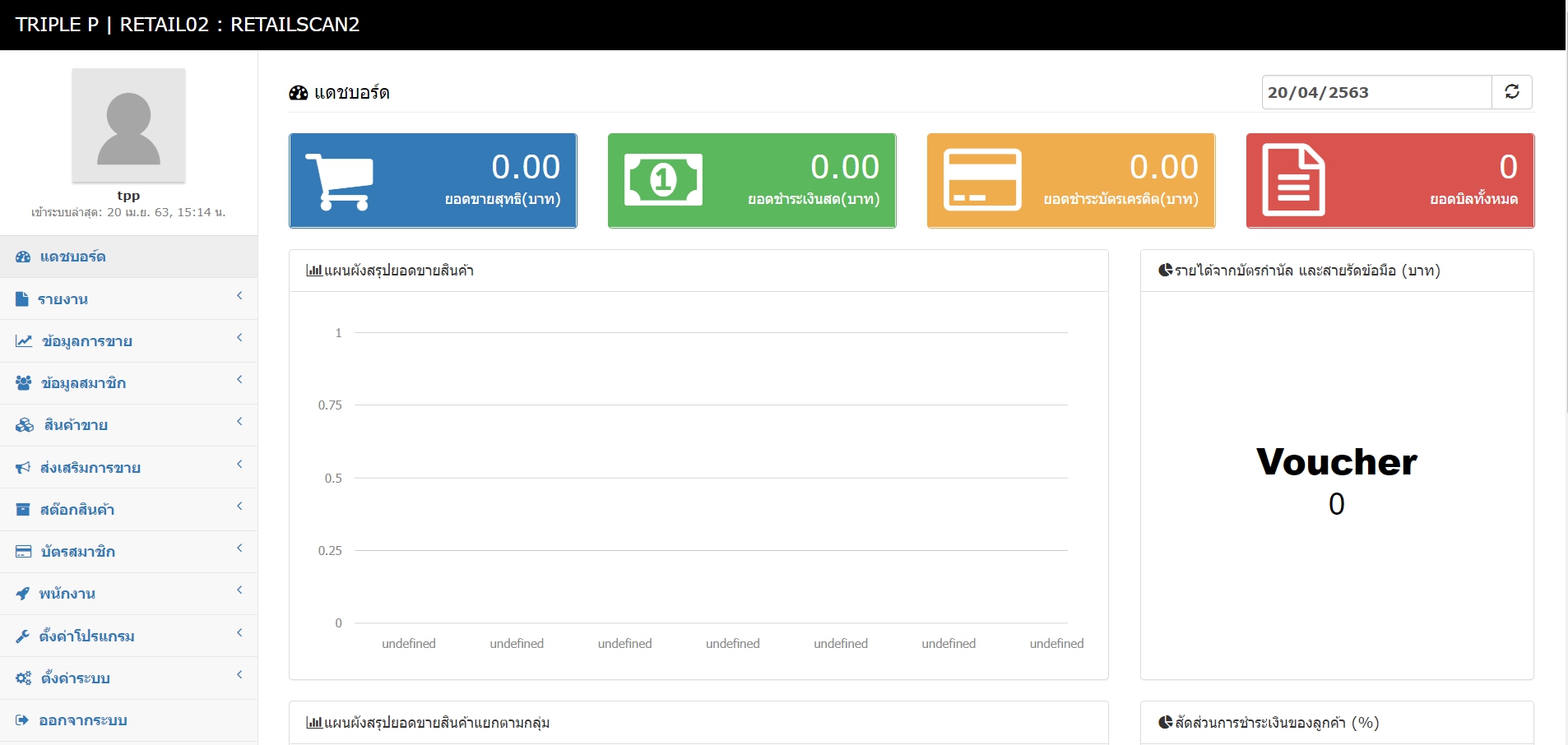Expand the พนักงาน menu chevron
The height and width of the screenshot is (745, 1568).
click(239, 590)
